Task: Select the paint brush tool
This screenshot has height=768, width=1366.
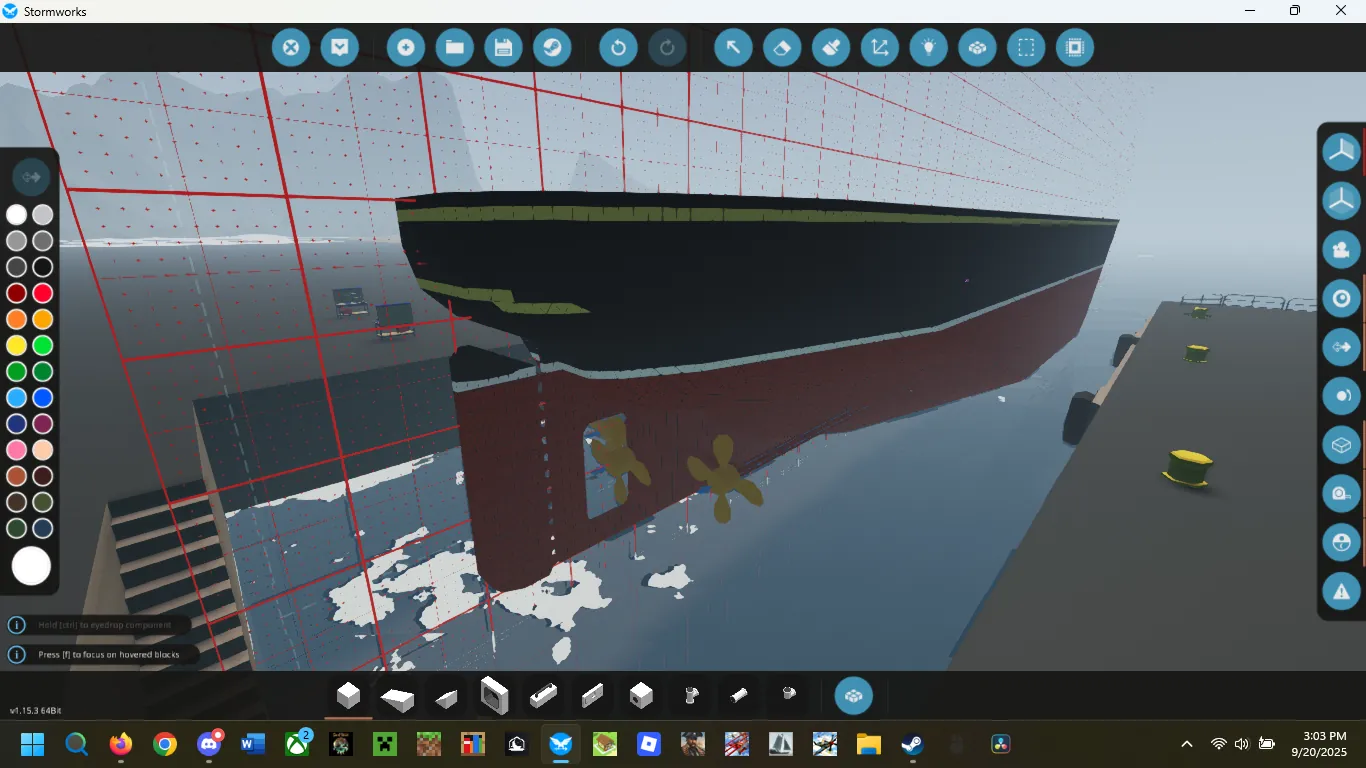Action: click(x=830, y=47)
